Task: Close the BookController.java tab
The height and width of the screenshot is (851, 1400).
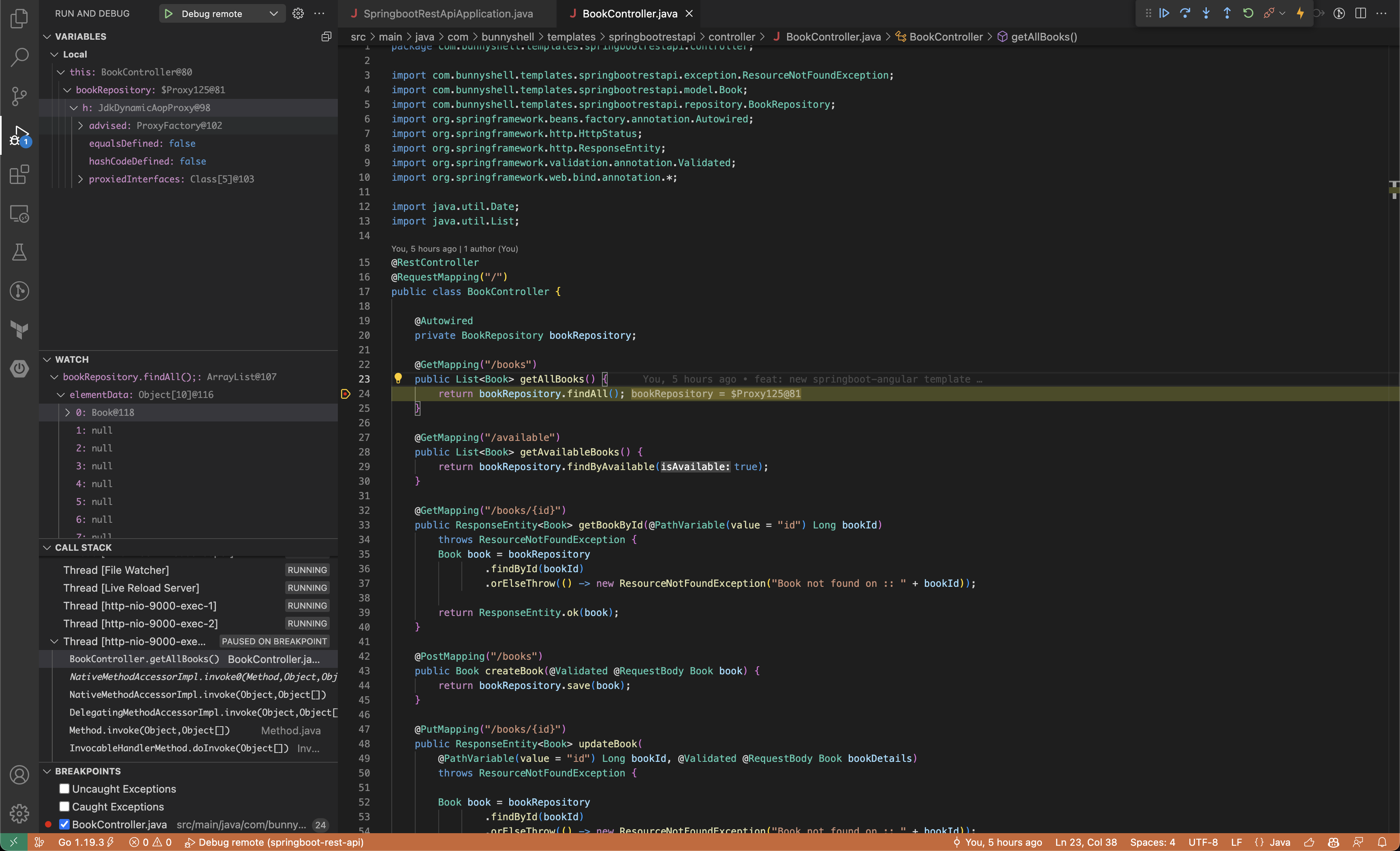Action: [x=689, y=13]
